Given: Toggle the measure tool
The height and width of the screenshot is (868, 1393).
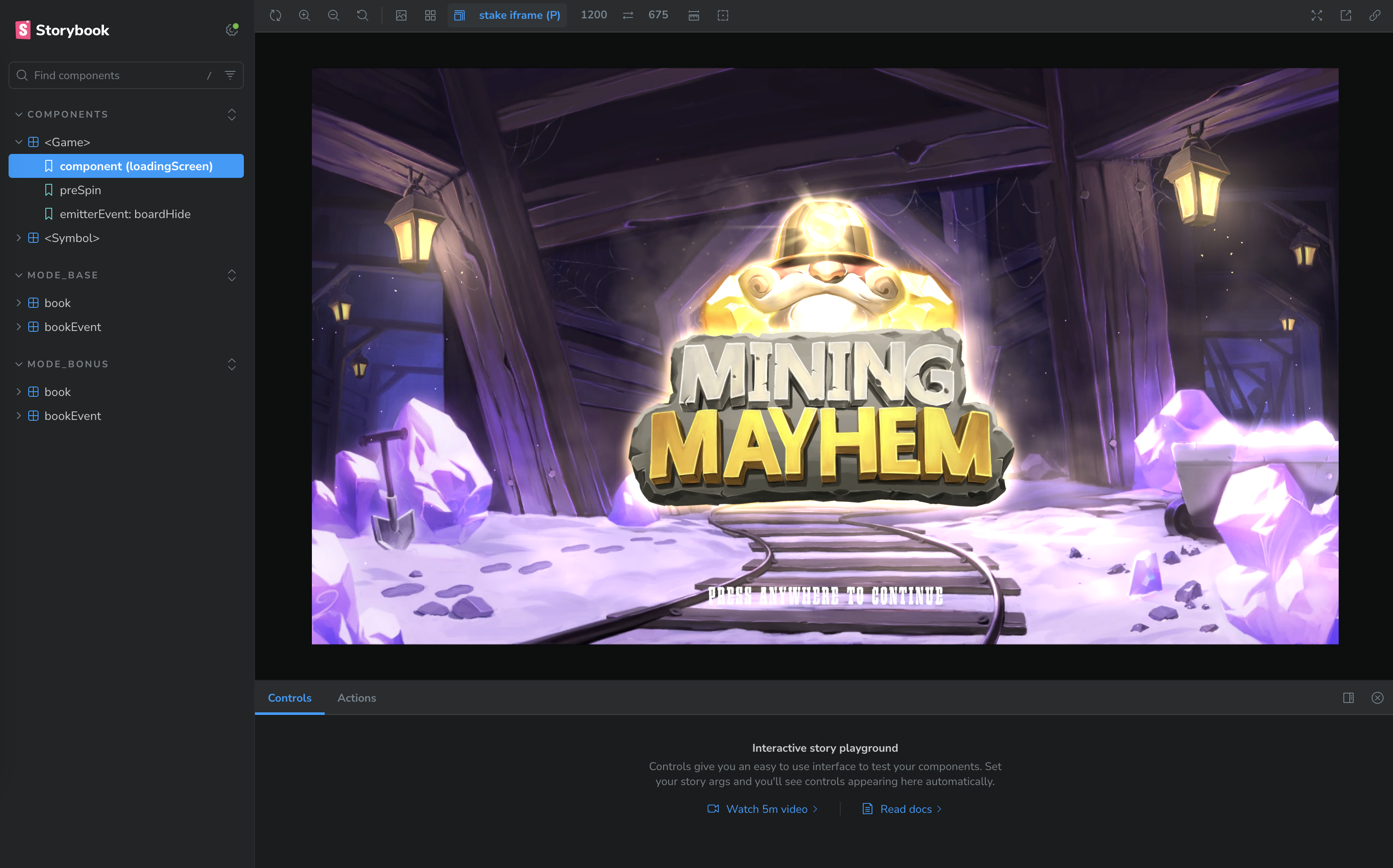Looking at the screenshot, I should [694, 15].
